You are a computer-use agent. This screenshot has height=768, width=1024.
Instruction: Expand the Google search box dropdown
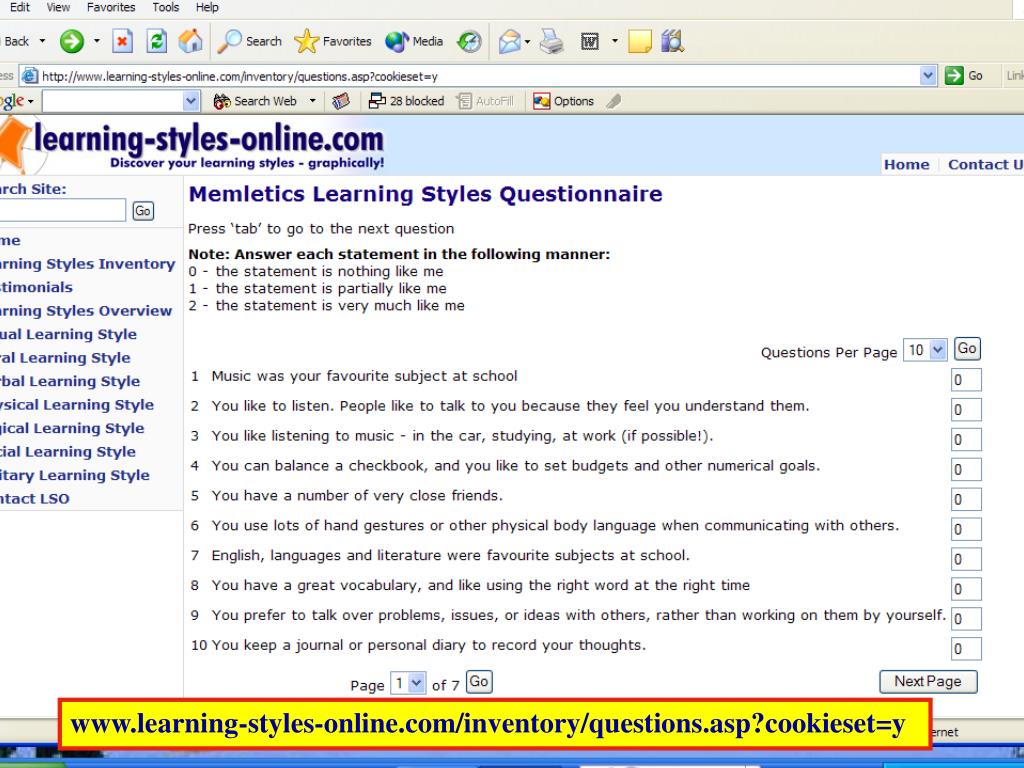[x=191, y=101]
